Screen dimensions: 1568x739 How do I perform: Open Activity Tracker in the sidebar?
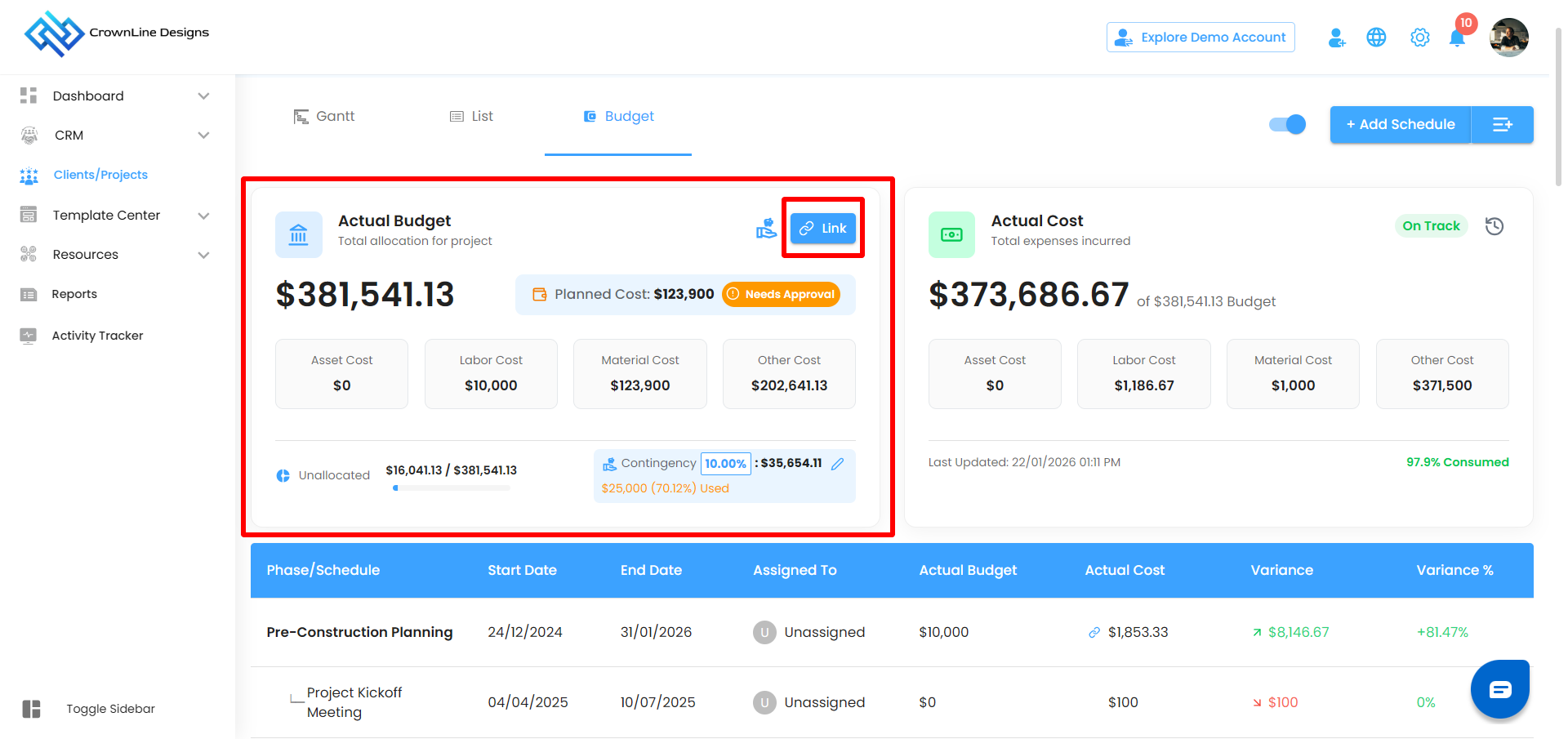click(97, 336)
